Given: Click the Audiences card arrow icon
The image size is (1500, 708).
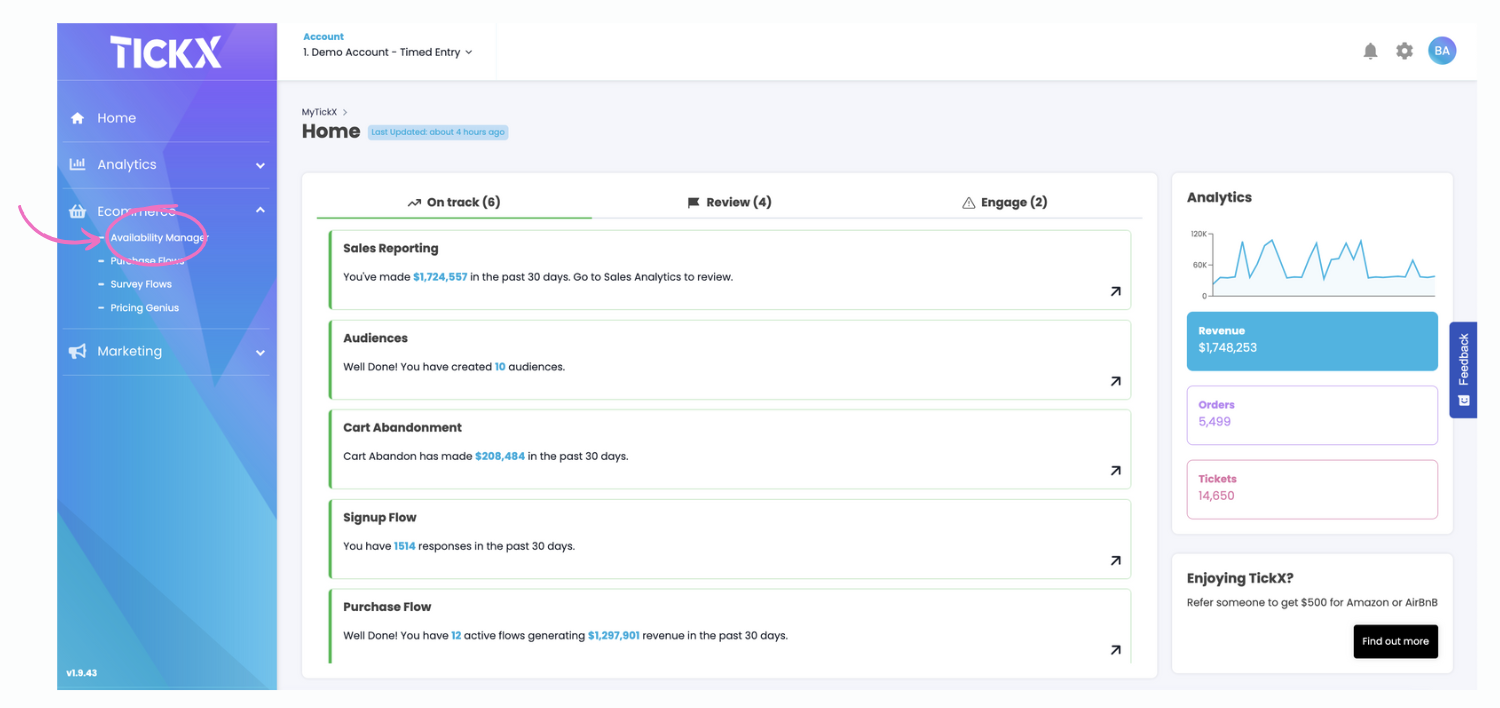Looking at the screenshot, I should click(1114, 381).
